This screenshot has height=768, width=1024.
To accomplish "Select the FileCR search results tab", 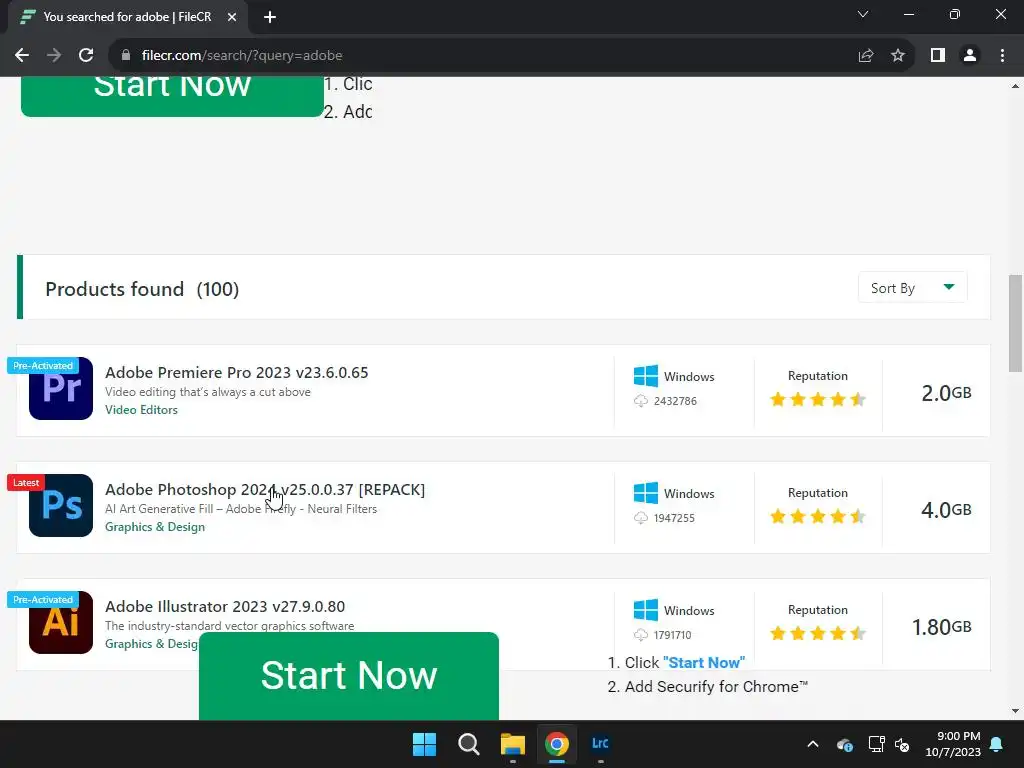I will tap(127, 17).
